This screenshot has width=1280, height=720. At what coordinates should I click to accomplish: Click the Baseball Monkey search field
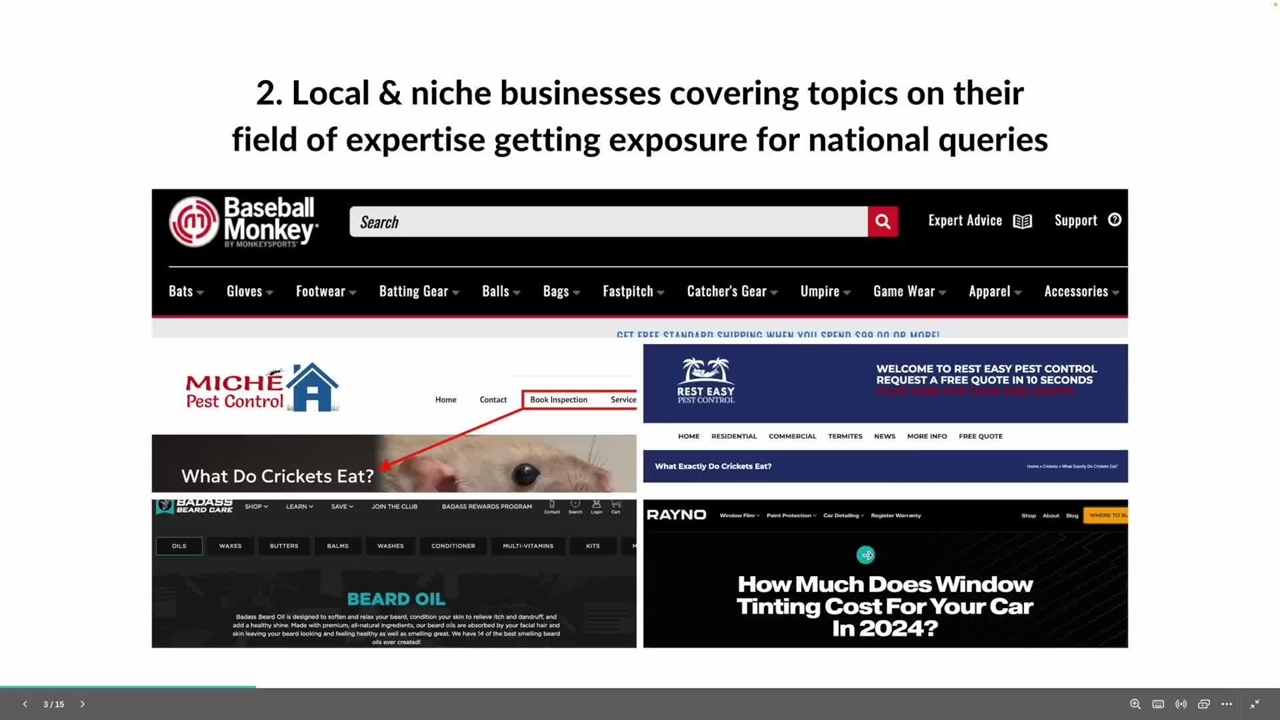click(x=608, y=222)
